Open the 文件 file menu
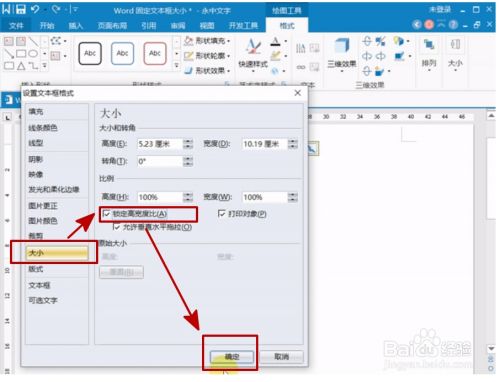This screenshot has width=500, height=382. (x=16, y=26)
